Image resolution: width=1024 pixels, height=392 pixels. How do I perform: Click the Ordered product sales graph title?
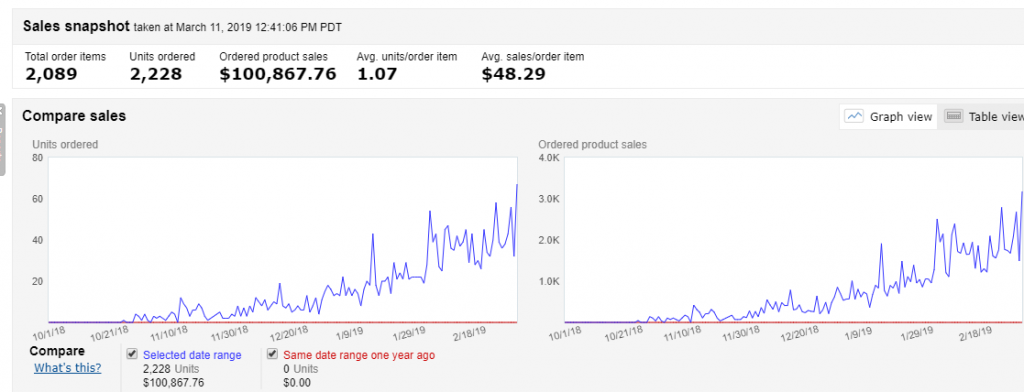coord(592,144)
